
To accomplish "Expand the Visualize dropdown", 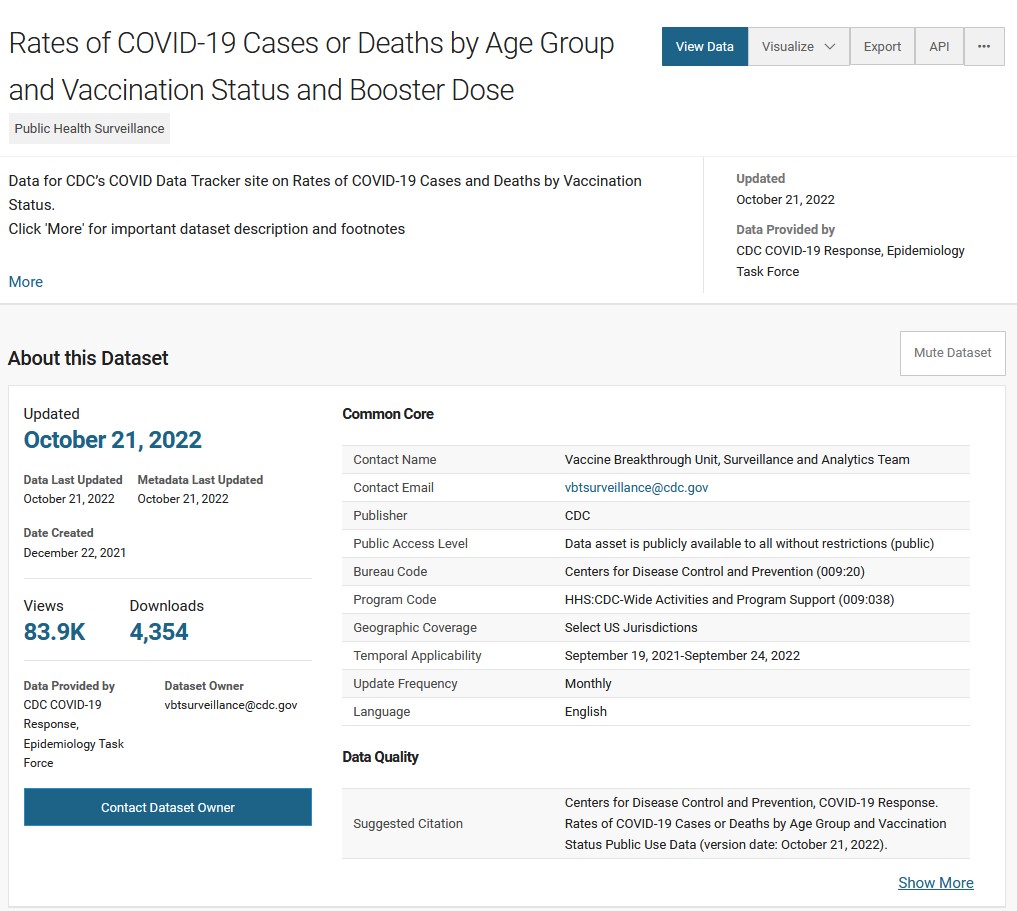I will pyautogui.click(x=798, y=47).
